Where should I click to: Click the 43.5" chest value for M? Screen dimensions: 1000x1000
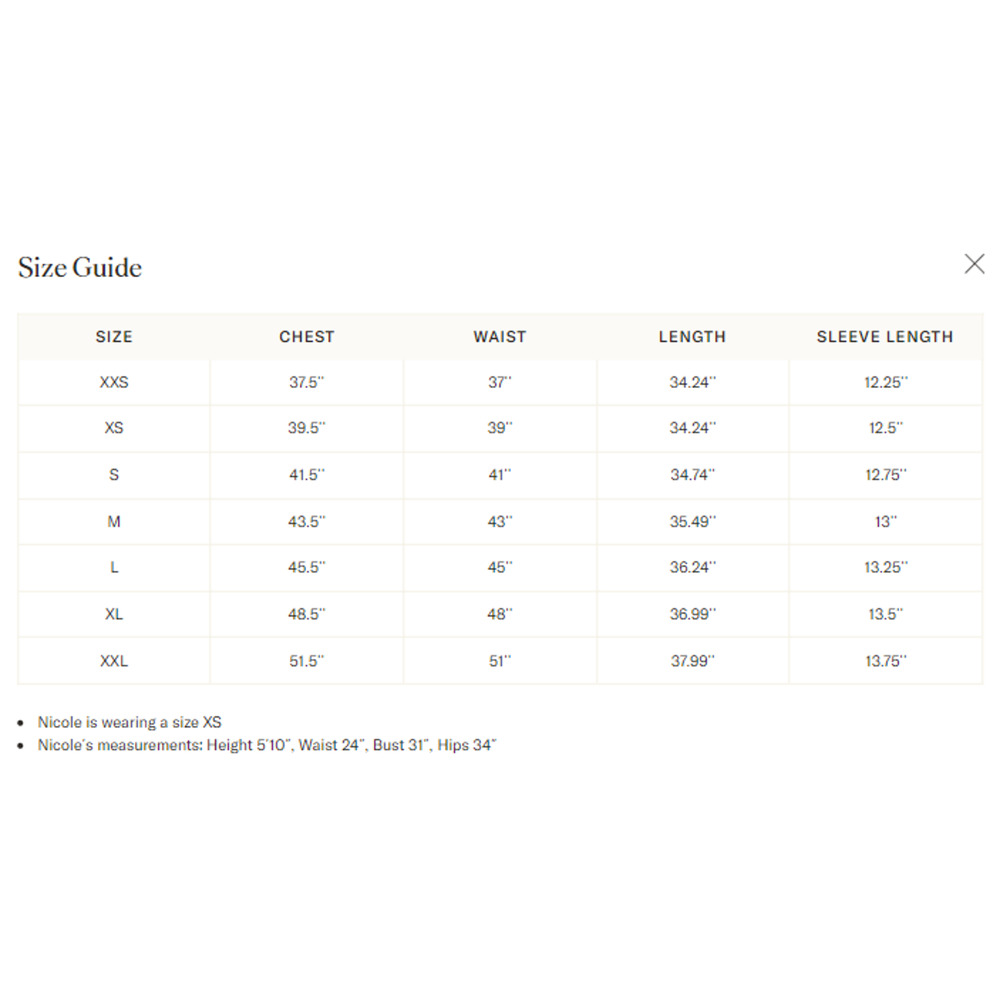click(307, 522)
